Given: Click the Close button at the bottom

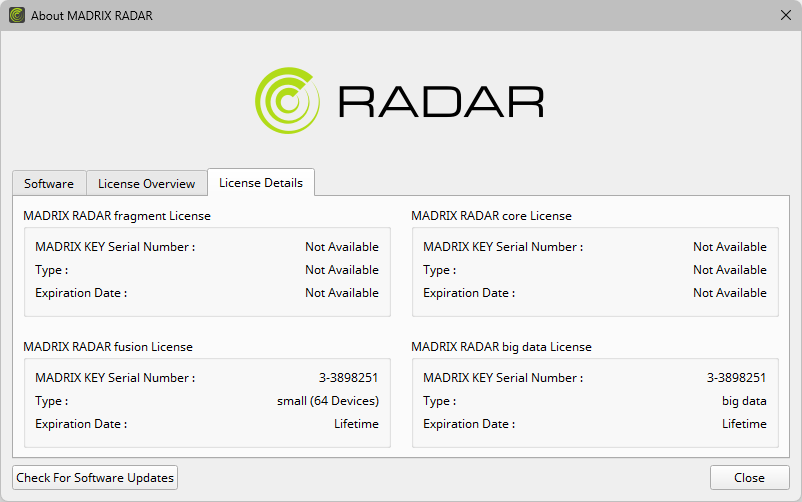Looking at the screenshot, I should click(x=749, y=477).
